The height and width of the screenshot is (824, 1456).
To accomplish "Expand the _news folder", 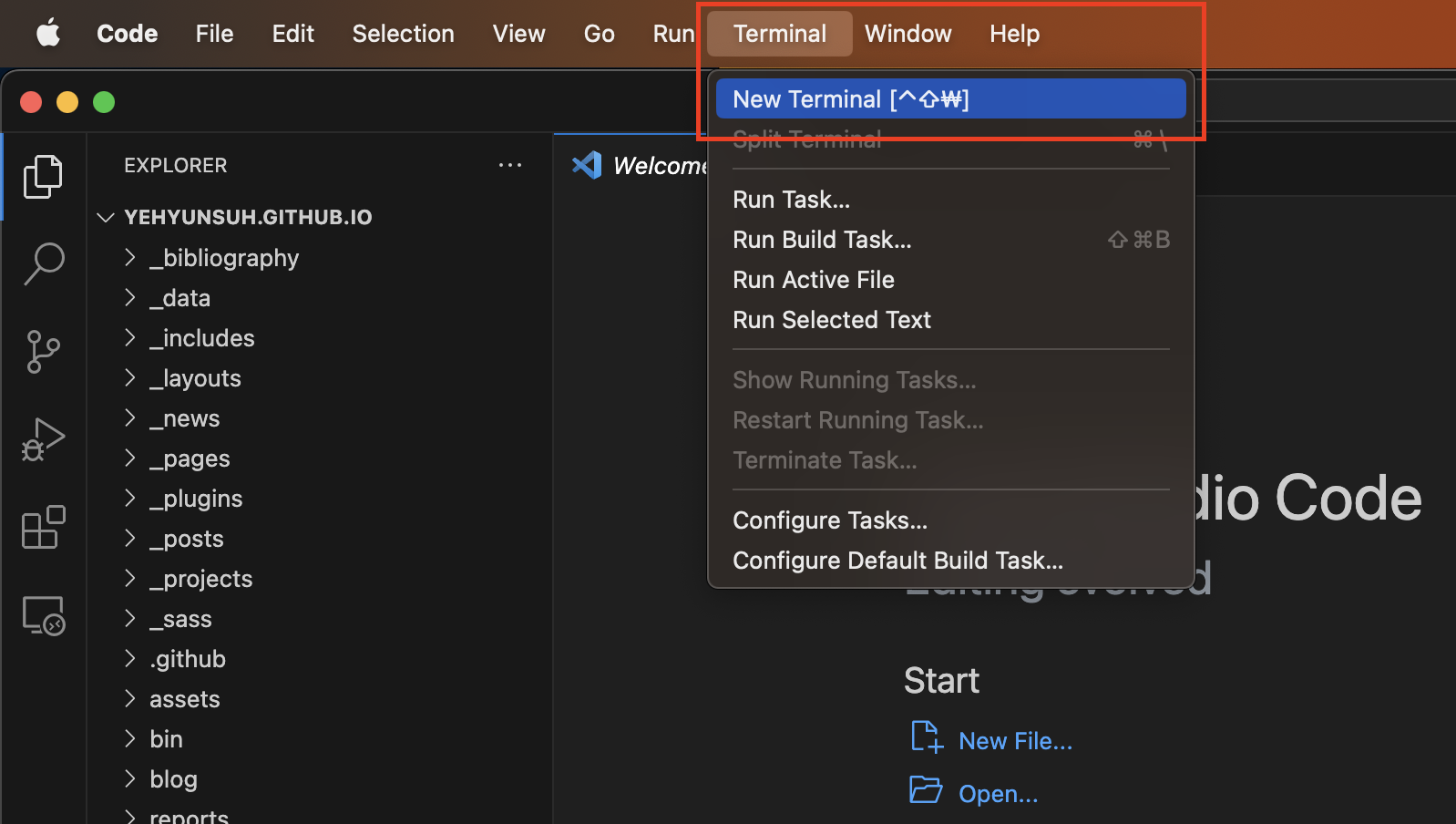I will (x=129, y=418).
